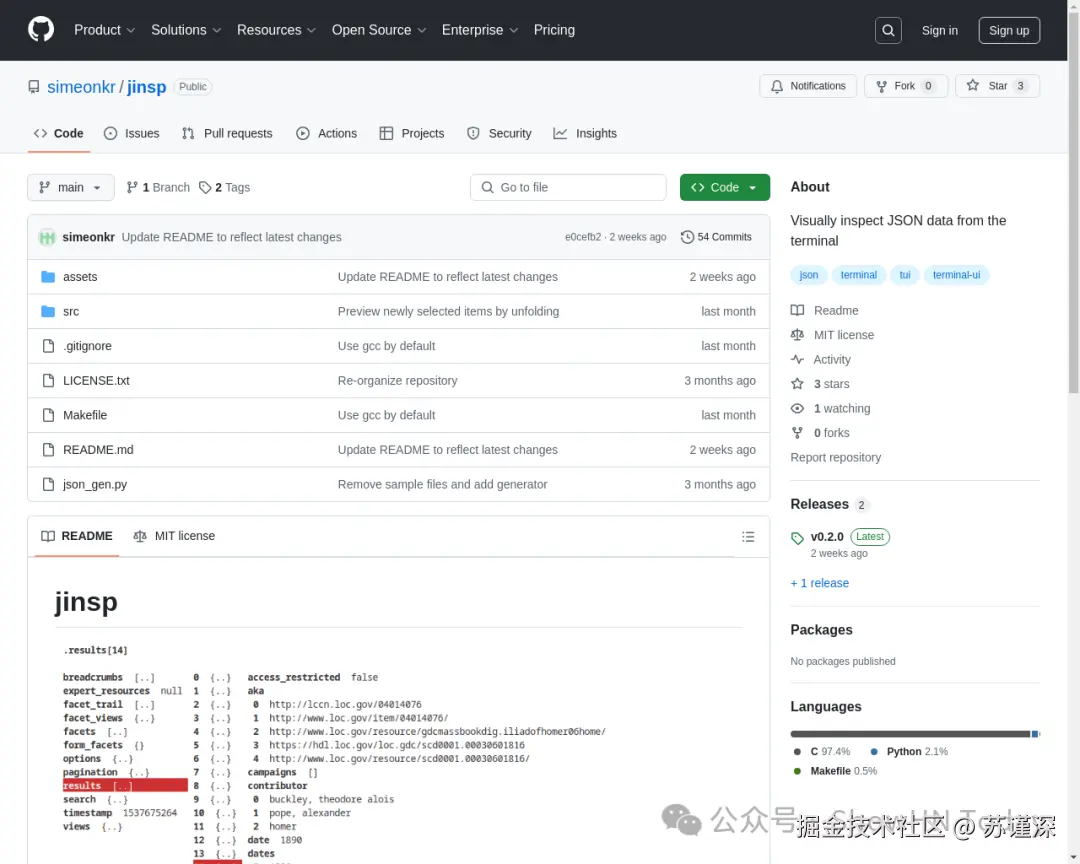Open the jinsp repository link
This screenshot has width=1080, height=864.
(147, 87)
